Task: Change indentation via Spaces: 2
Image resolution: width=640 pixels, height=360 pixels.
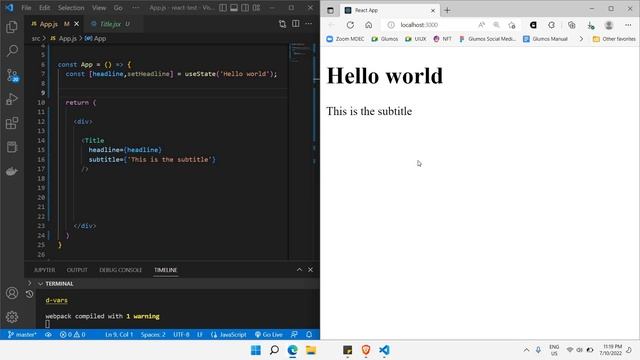Action: [153, 334]
